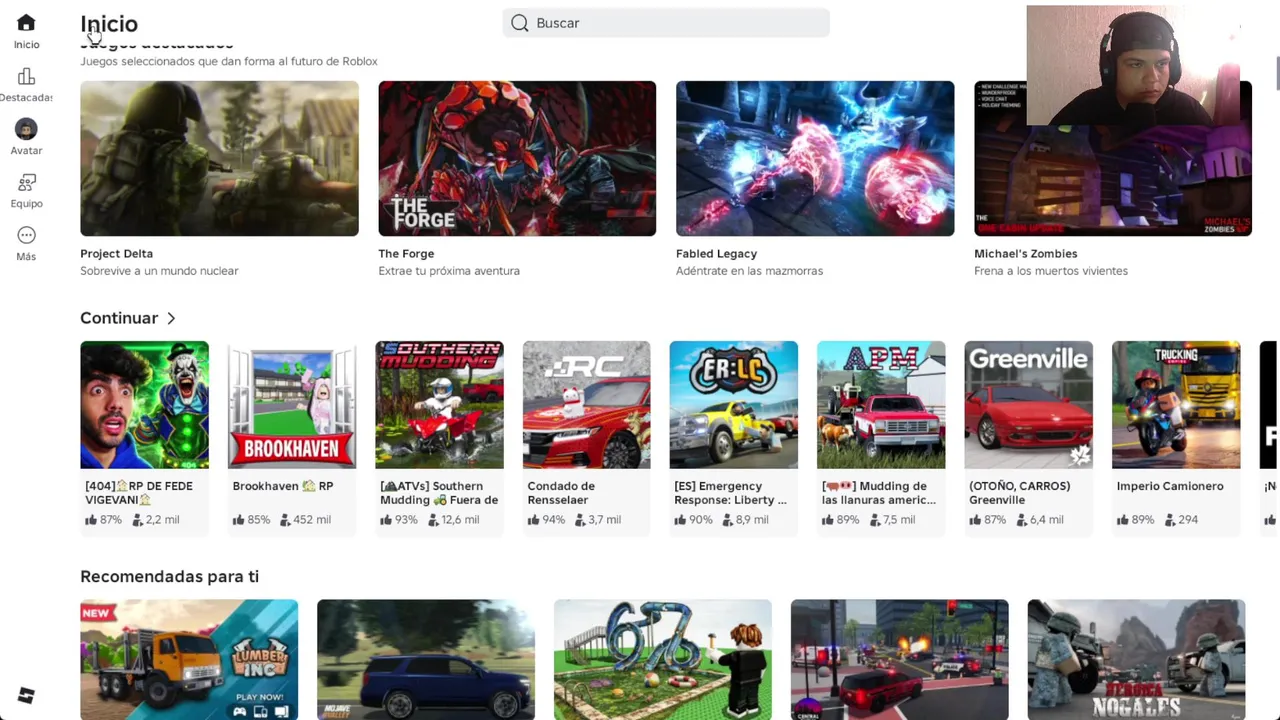The image size is (1280, 720).
Task: Open Michael's Zombies featured thumbnail
Action: (1113, 158)
